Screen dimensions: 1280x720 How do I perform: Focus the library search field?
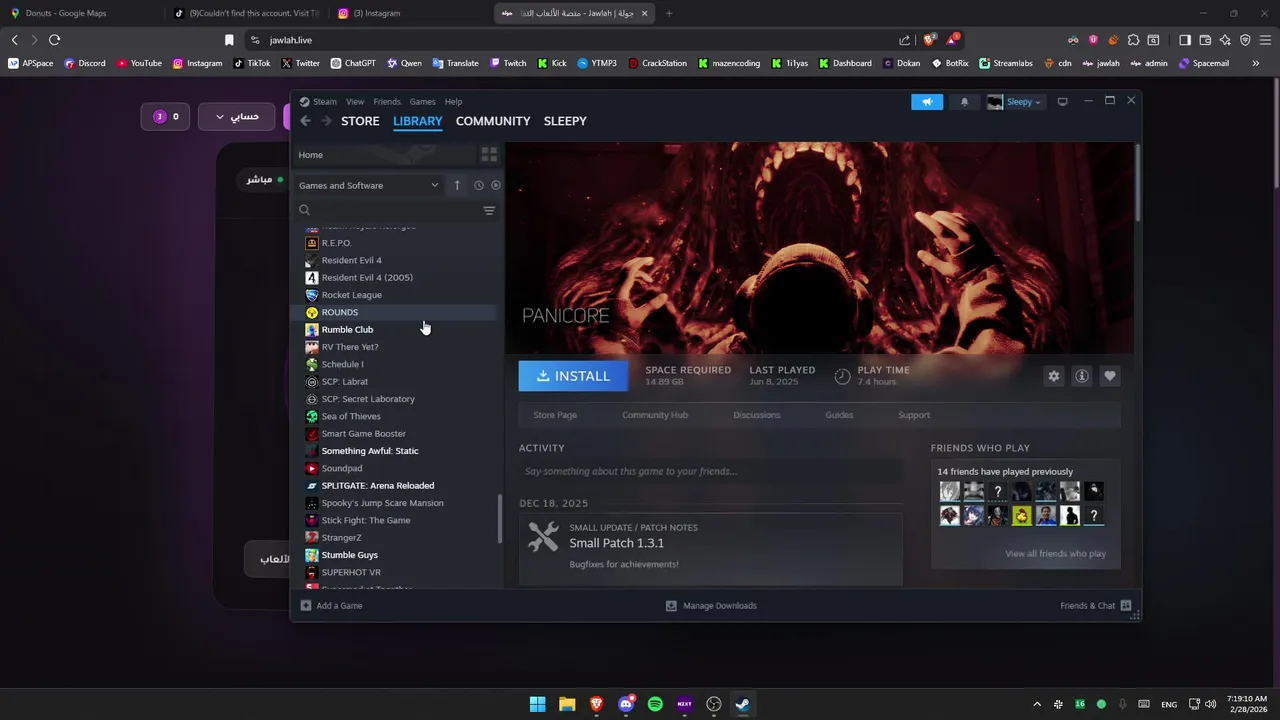pyautogui.click(x=390, y=211)
